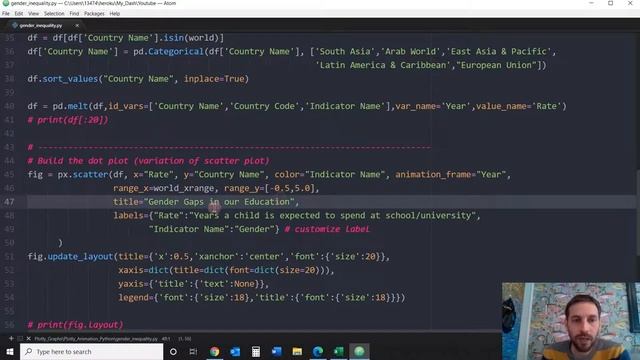640x360 pixels.
Task: Open Word from the taskbar
Action: point(277,351)
